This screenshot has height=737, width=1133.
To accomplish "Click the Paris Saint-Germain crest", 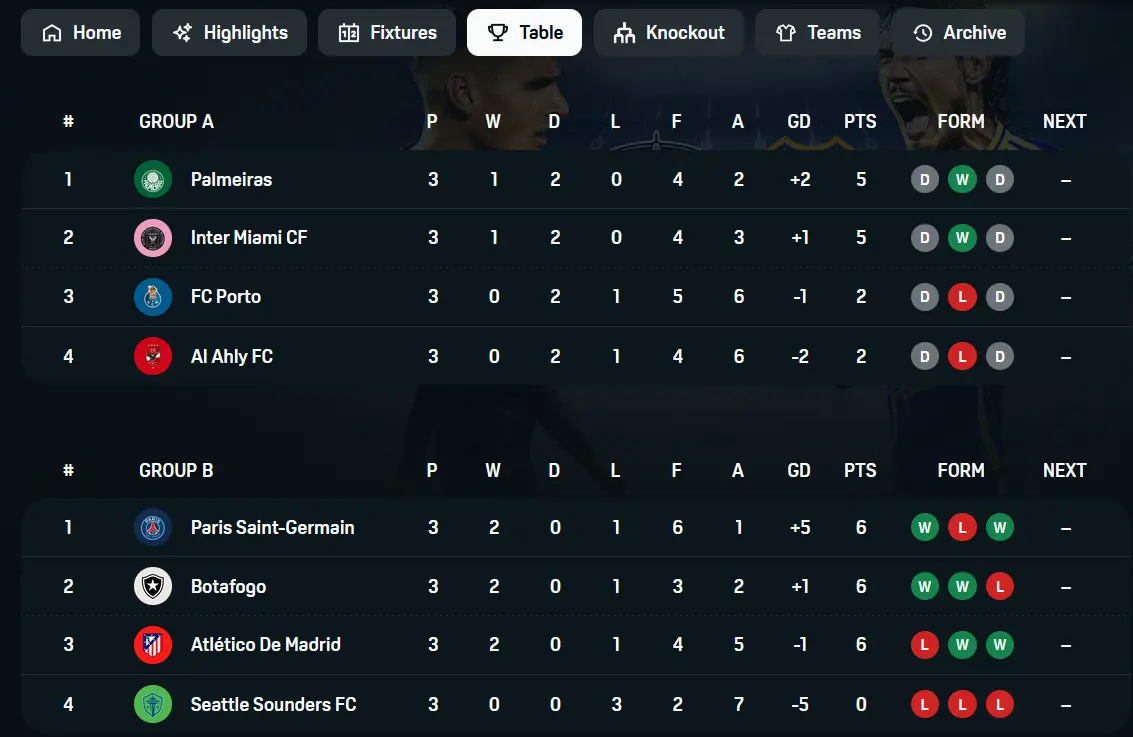I will (x=152, y=527).
